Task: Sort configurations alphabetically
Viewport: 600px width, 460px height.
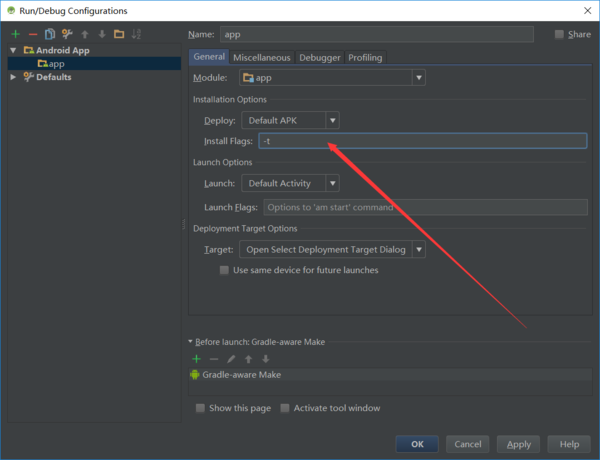Action: coord(136,34)
